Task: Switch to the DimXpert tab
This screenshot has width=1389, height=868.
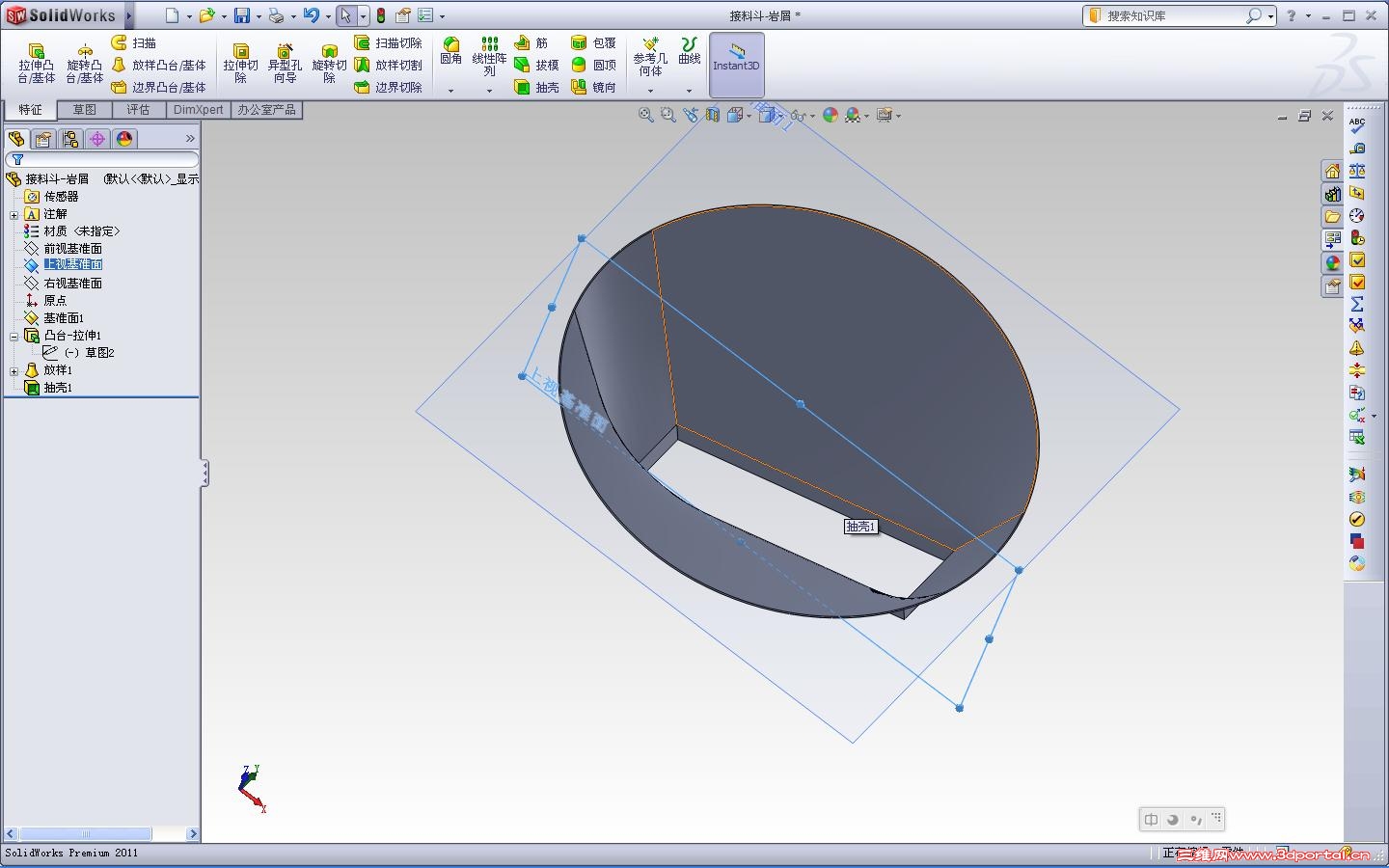Action: tap(198, 110)
